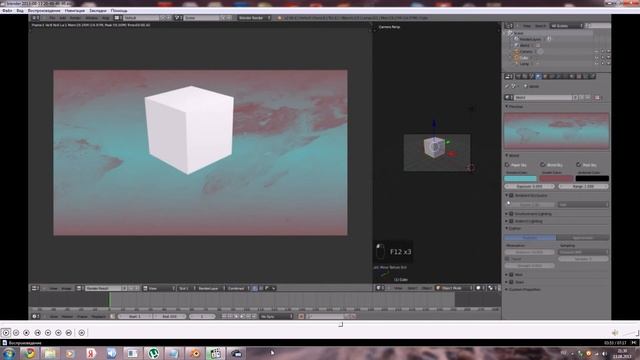Screen dimensions: 640x360
Task: Enable the Paper Sky checkbox
Action: click(507, 165)
